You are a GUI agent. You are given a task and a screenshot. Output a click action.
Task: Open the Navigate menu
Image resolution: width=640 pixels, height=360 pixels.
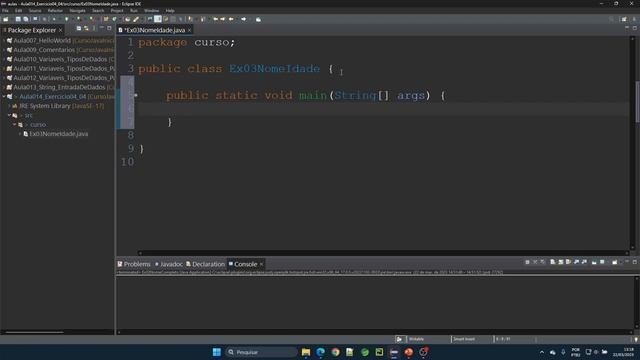click(x=77, y=11)
